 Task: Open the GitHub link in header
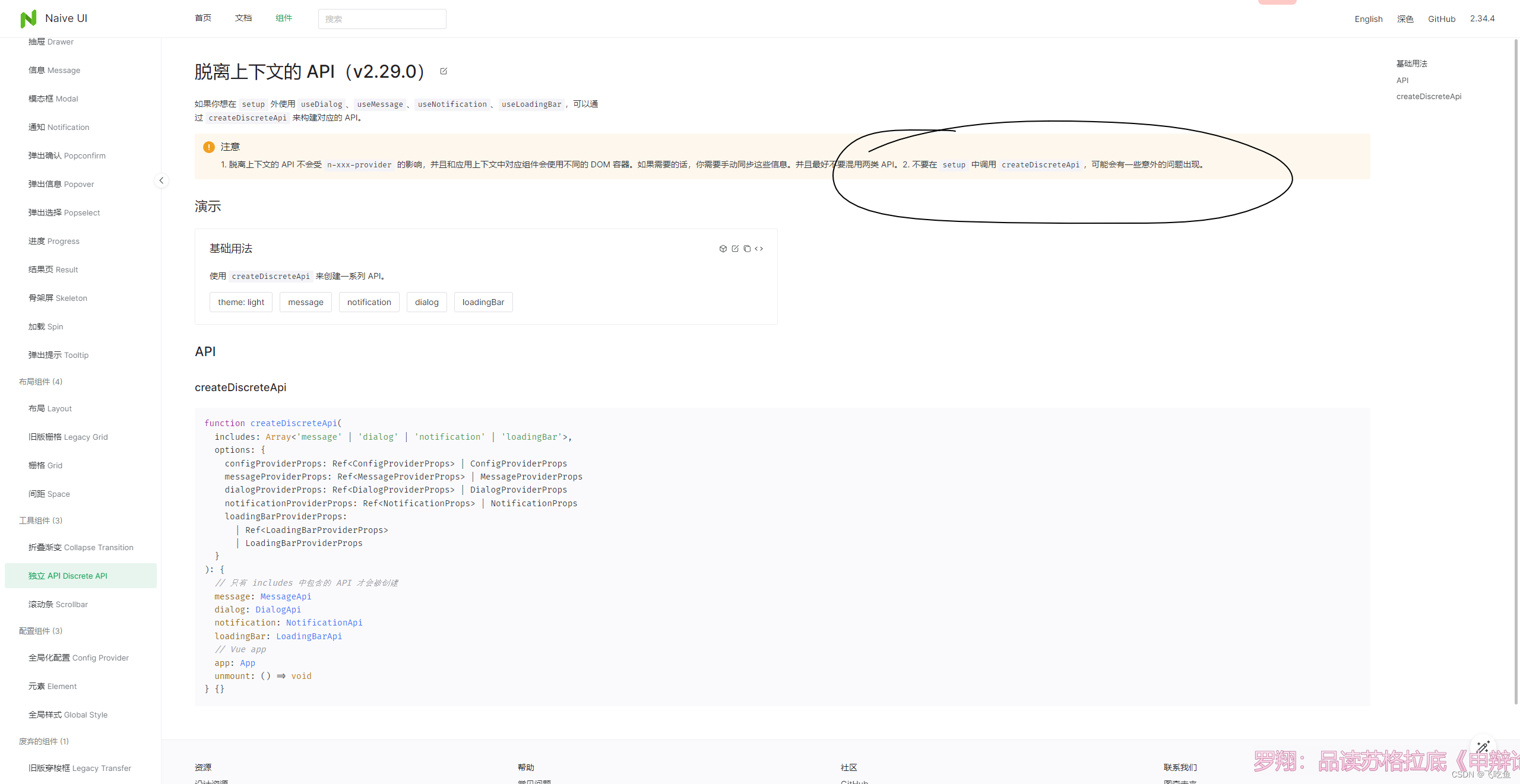1442,19
